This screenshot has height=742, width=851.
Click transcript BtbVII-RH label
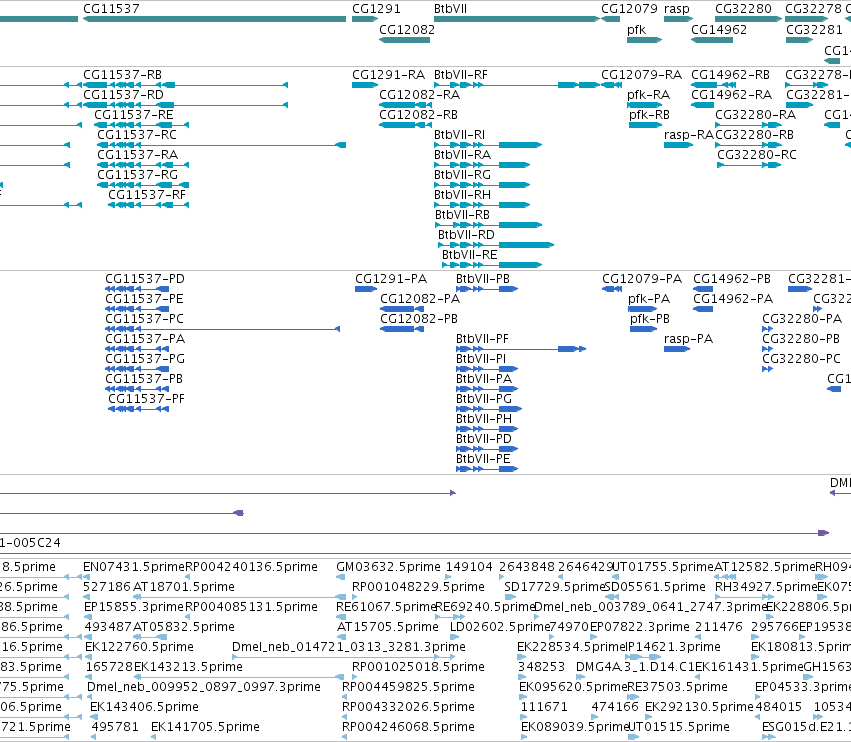tap(462, 195)
